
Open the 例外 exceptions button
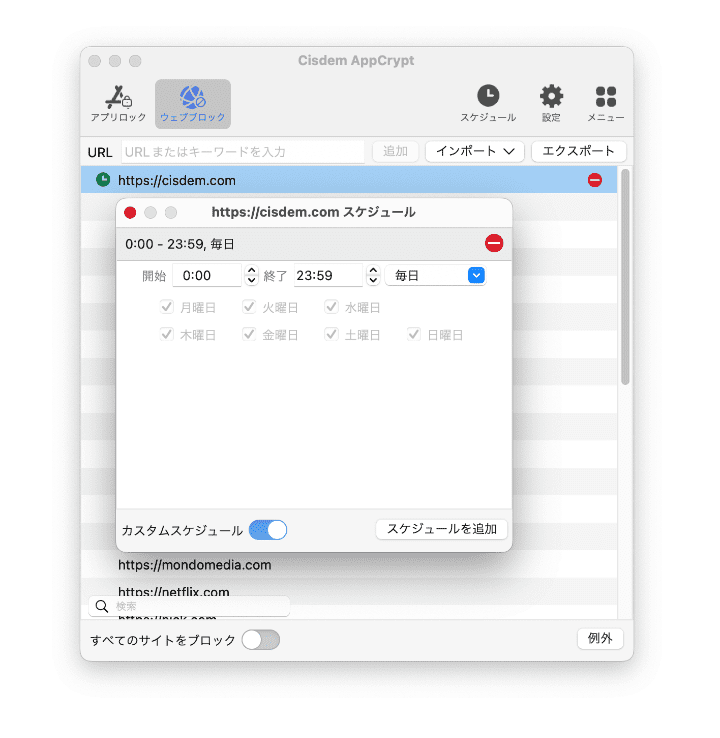pyautogui.click(x=600, y=639)
